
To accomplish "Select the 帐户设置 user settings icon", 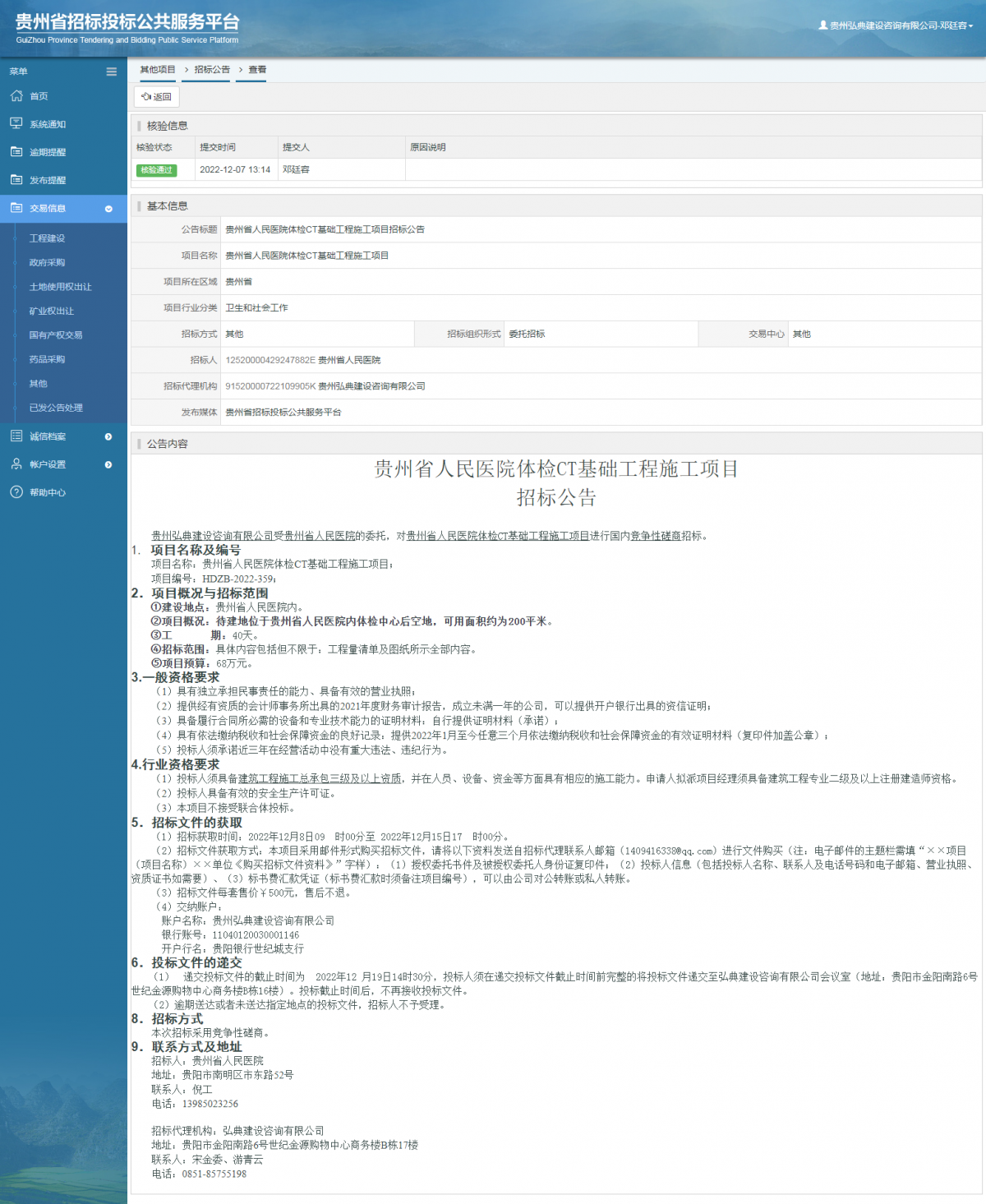I will coord(16,464).
